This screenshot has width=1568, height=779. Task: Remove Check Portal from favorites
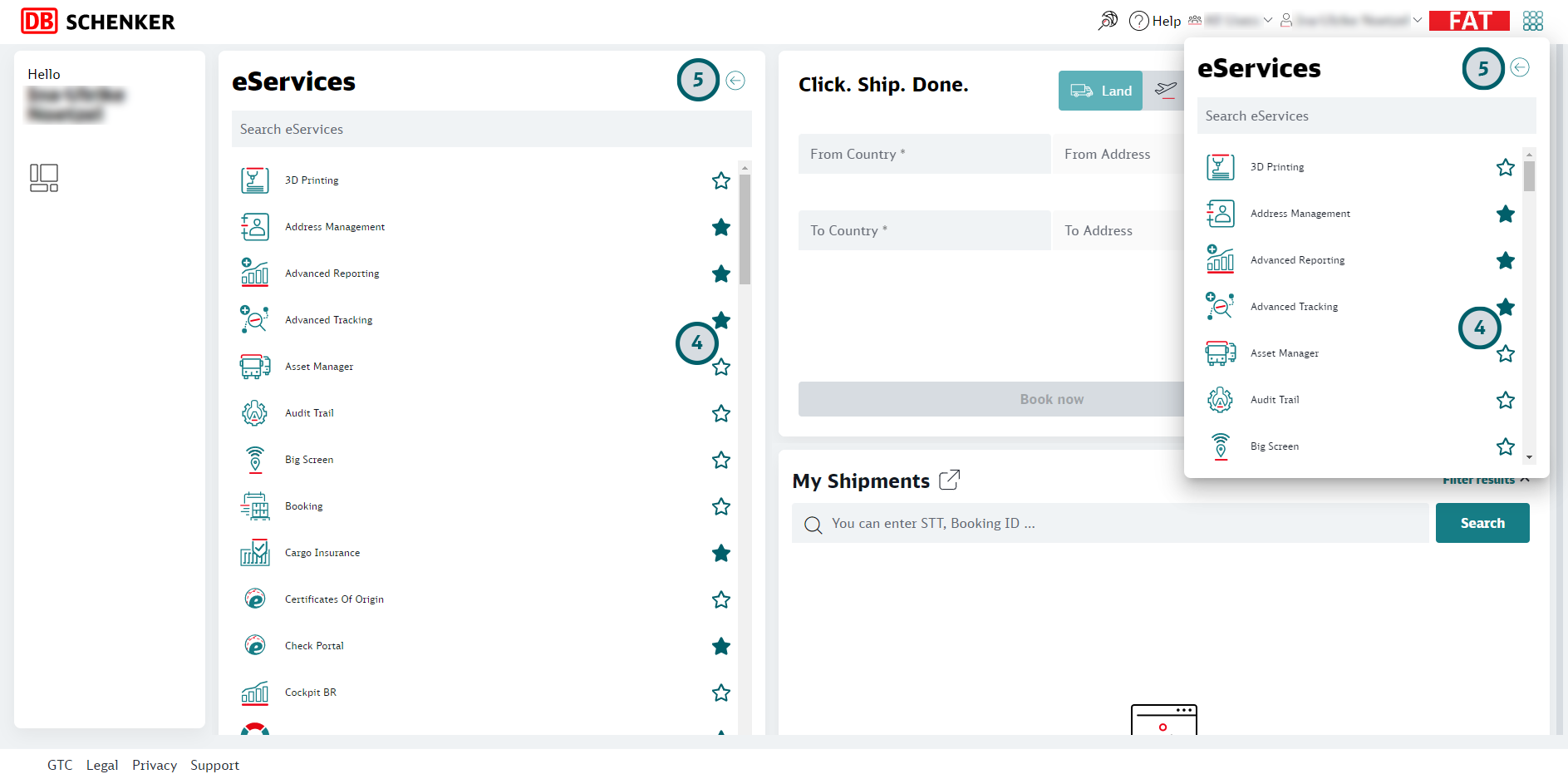(x=720, y=646)
